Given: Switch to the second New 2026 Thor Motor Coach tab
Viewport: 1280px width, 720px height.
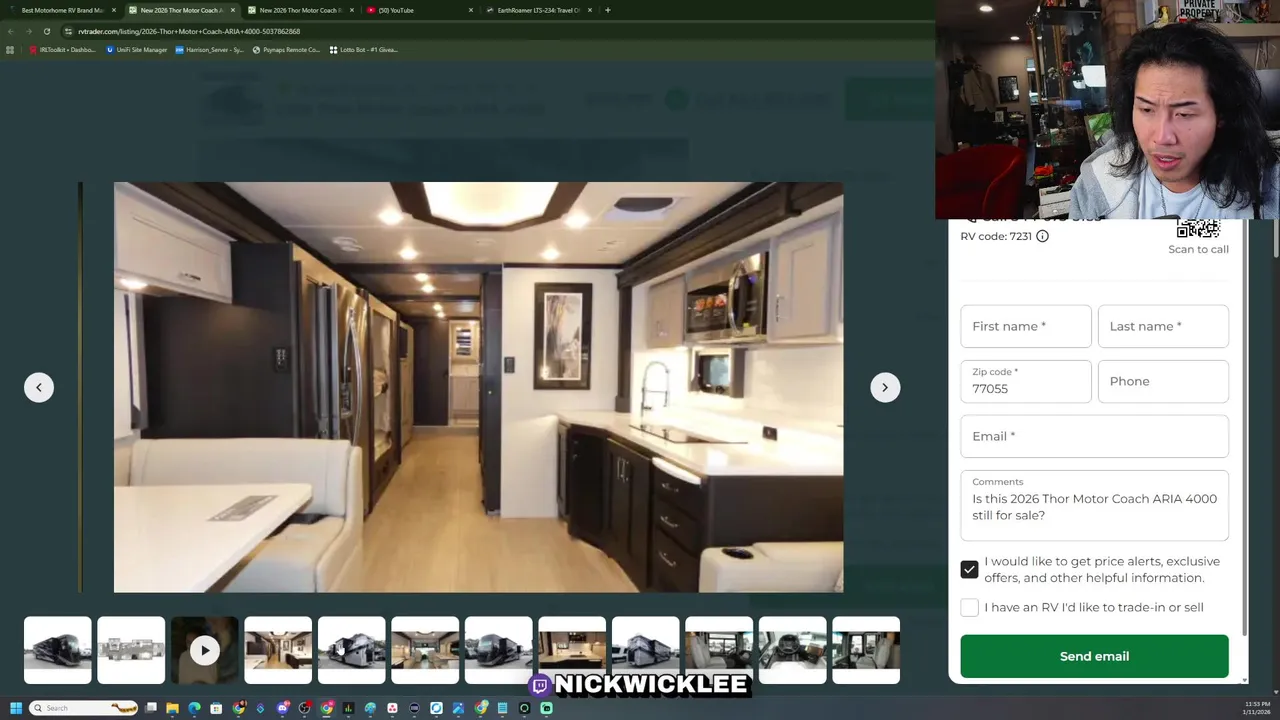Looking at the screenshot, I should click(300, 10).
